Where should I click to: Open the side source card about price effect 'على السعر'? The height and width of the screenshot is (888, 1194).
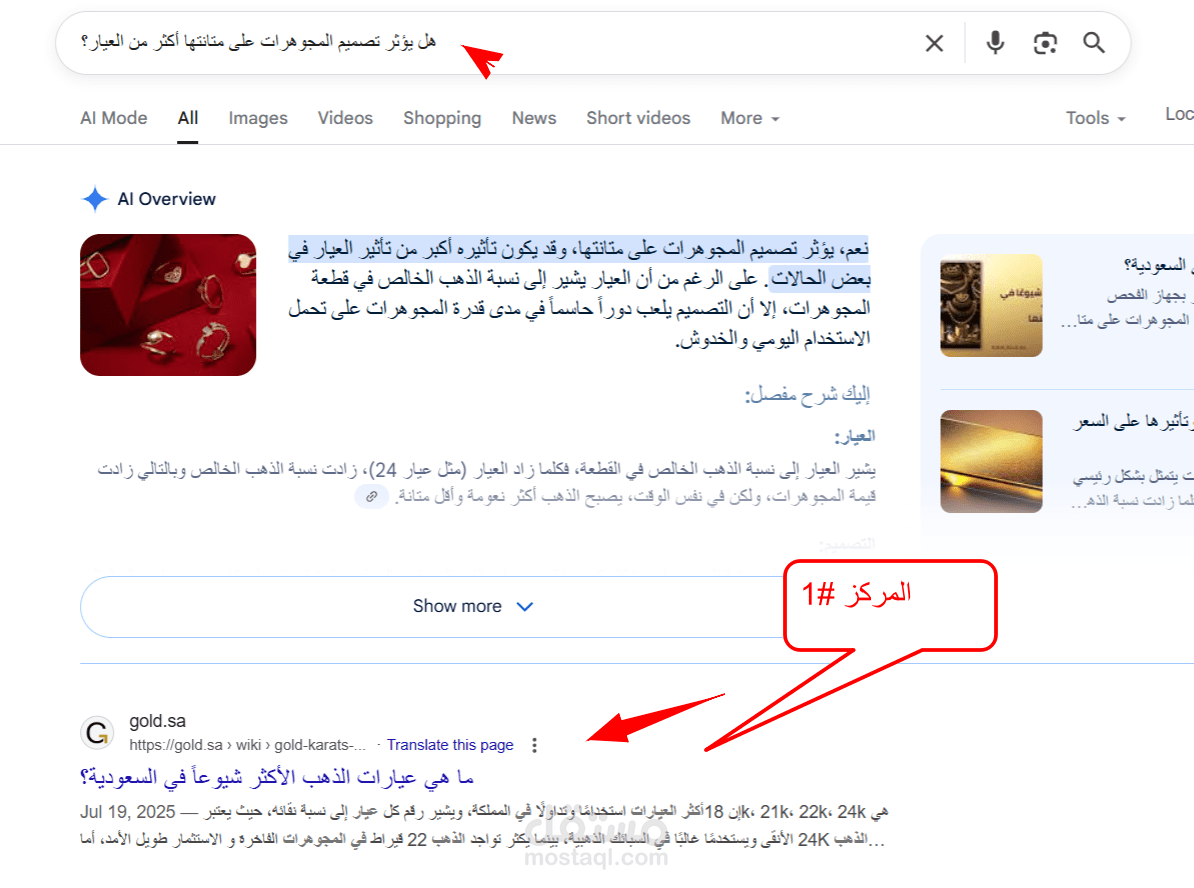pos(1066,462)
